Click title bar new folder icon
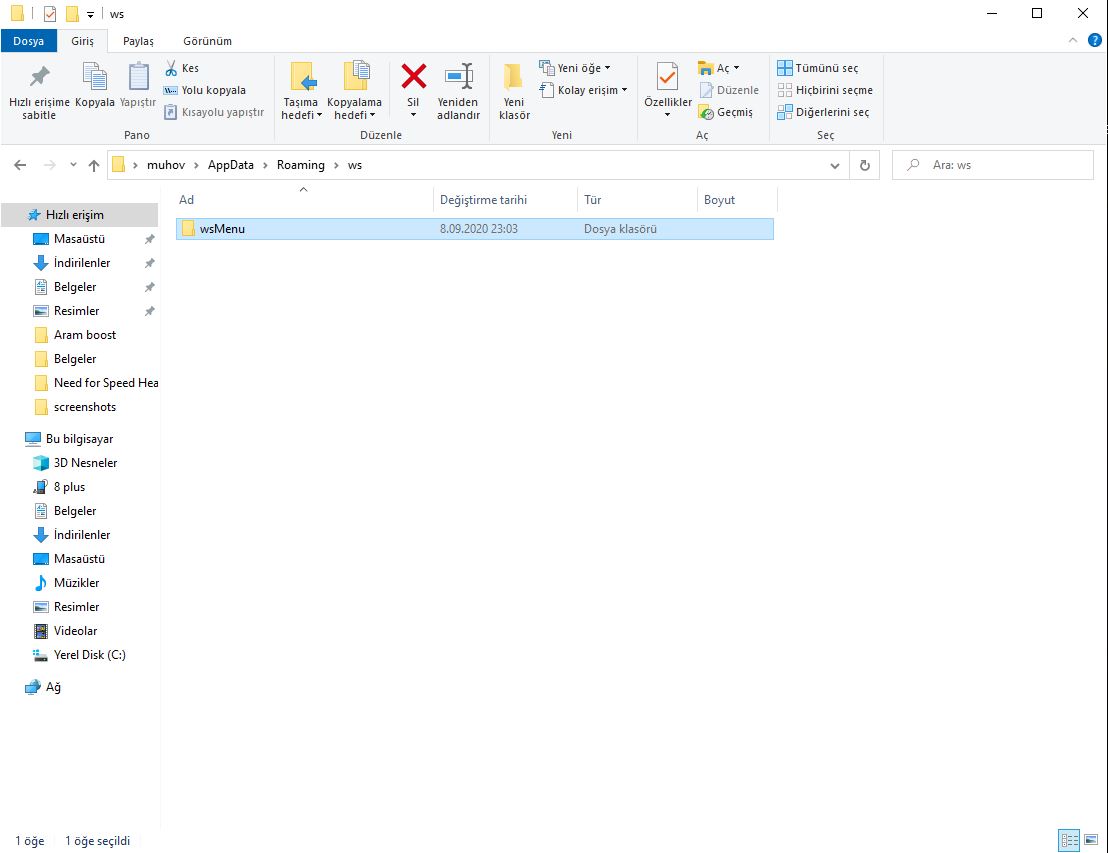 tap(72, 13)
